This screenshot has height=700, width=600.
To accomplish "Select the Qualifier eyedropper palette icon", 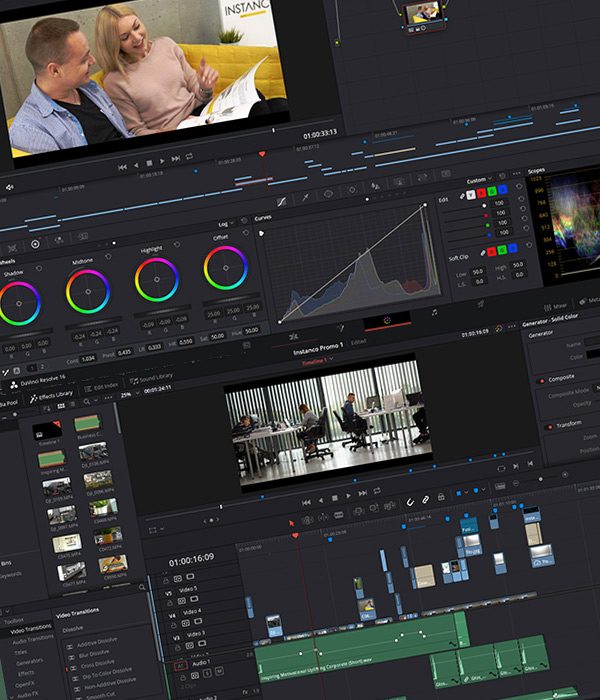I will point(305,197).
